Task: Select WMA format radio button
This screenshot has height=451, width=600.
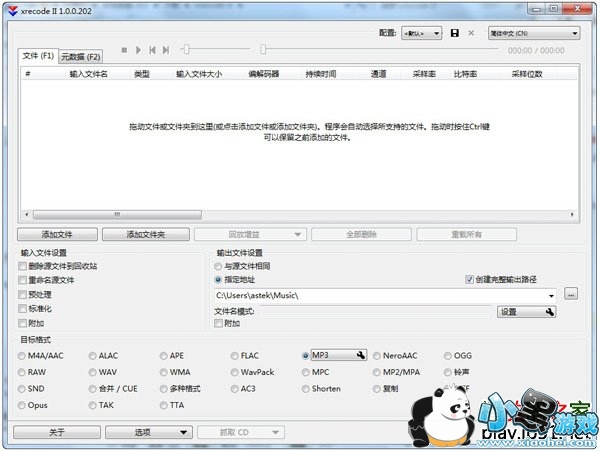Action: click(x=163, y=372)
